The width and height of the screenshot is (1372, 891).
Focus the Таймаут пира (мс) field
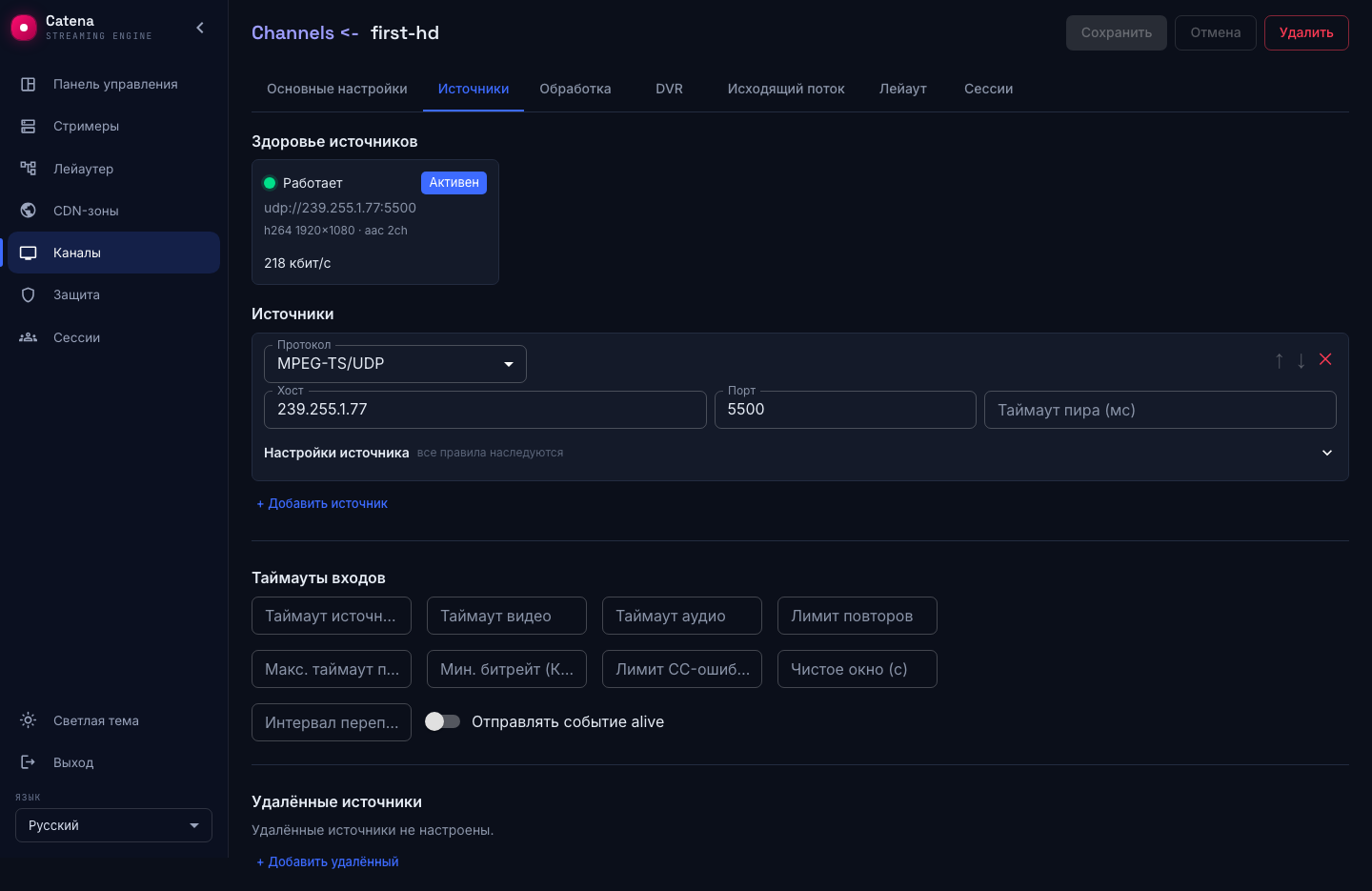coord(1160,410)
